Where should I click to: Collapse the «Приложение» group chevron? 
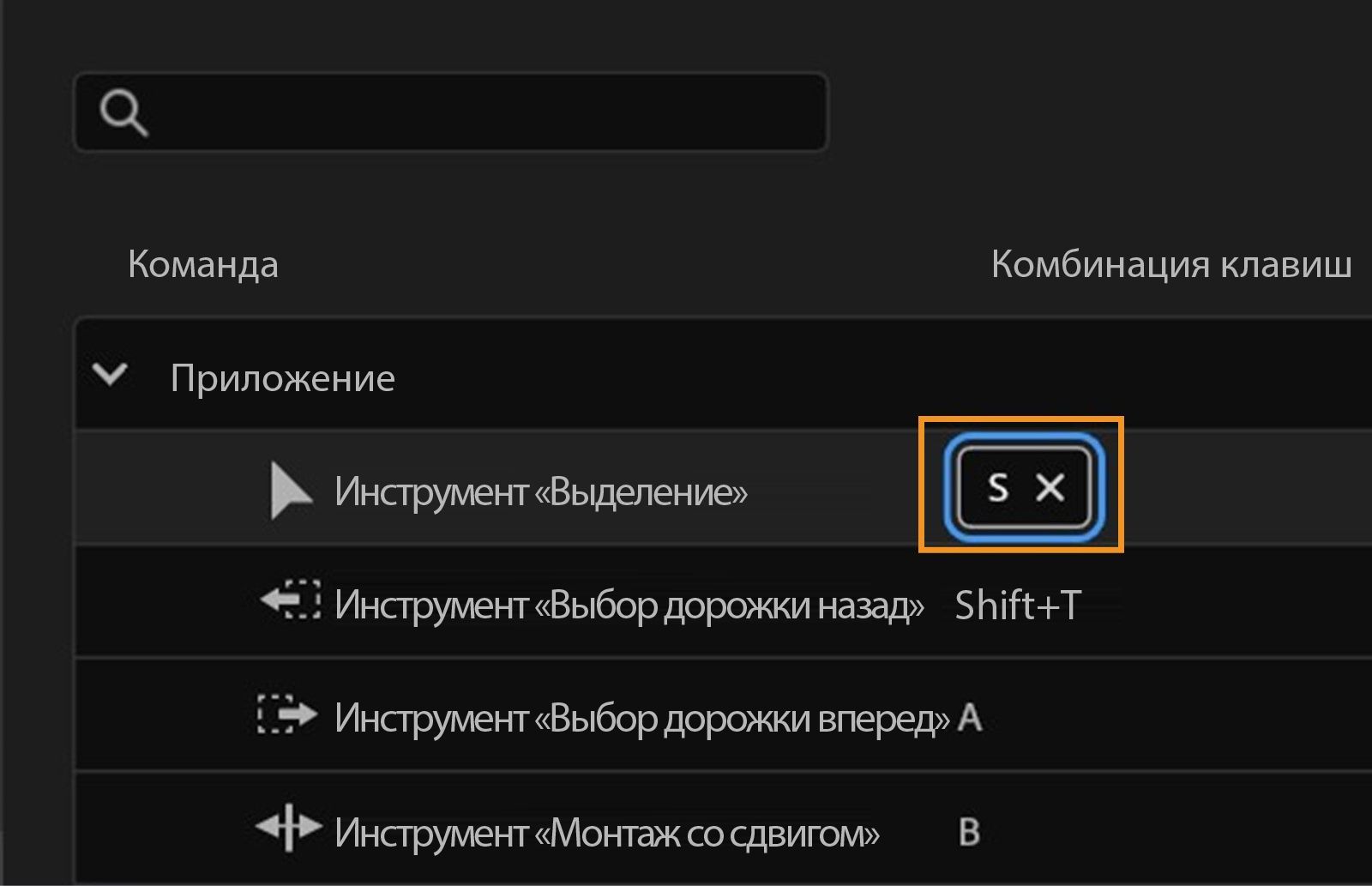click(x=111, y=375)
